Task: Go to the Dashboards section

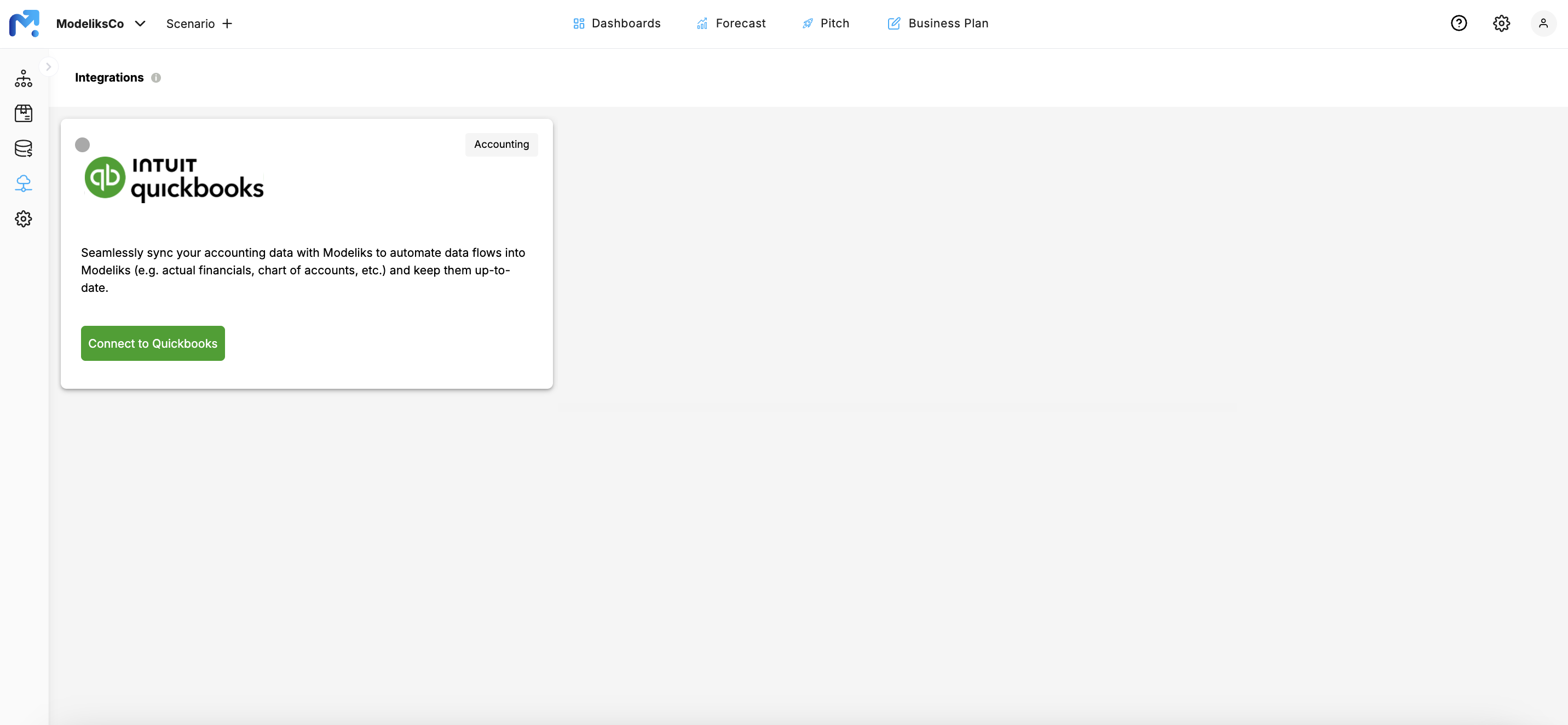Action: (x=616, y=23)
